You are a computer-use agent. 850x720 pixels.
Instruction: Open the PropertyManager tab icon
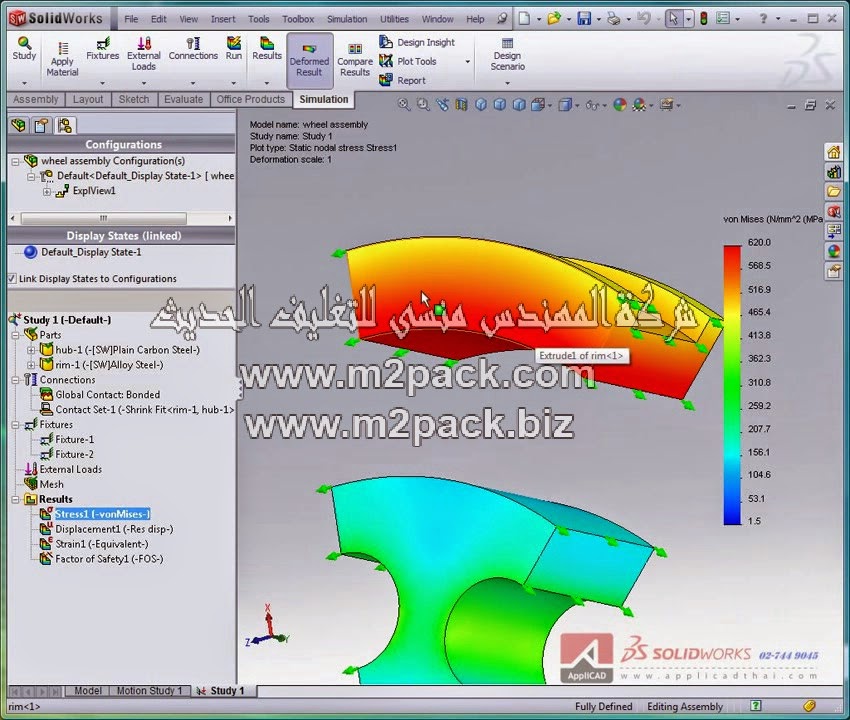click(41, 126)
